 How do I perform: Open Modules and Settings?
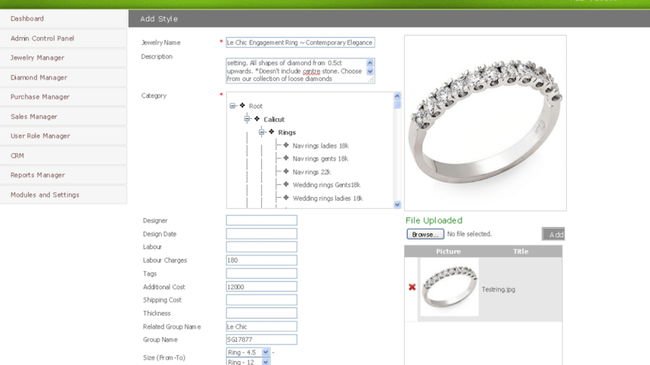[x=63, y=195]
